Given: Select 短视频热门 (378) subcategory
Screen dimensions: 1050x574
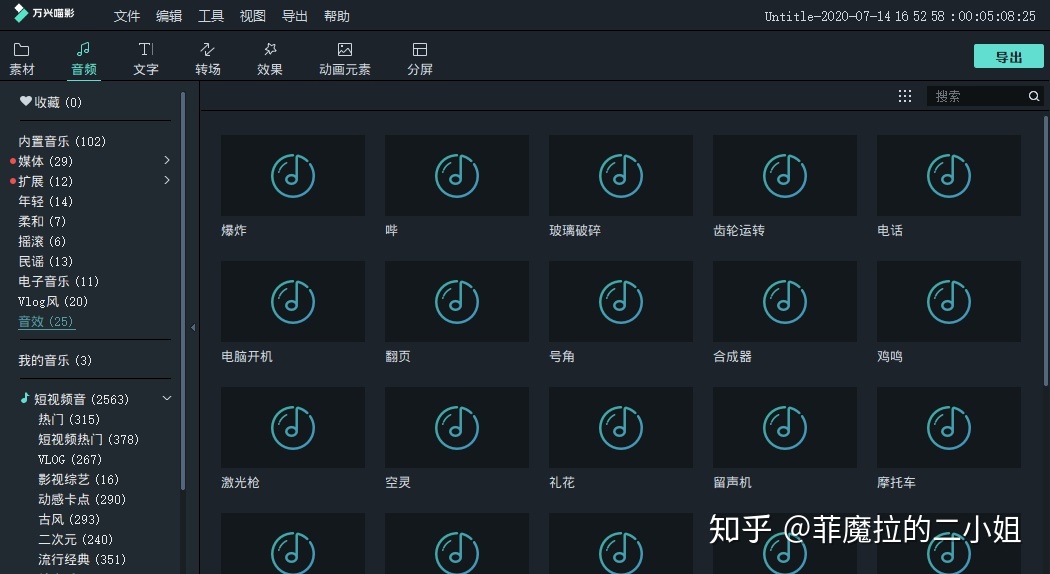Looking at the screenshot, I should (x=88, y=439).
